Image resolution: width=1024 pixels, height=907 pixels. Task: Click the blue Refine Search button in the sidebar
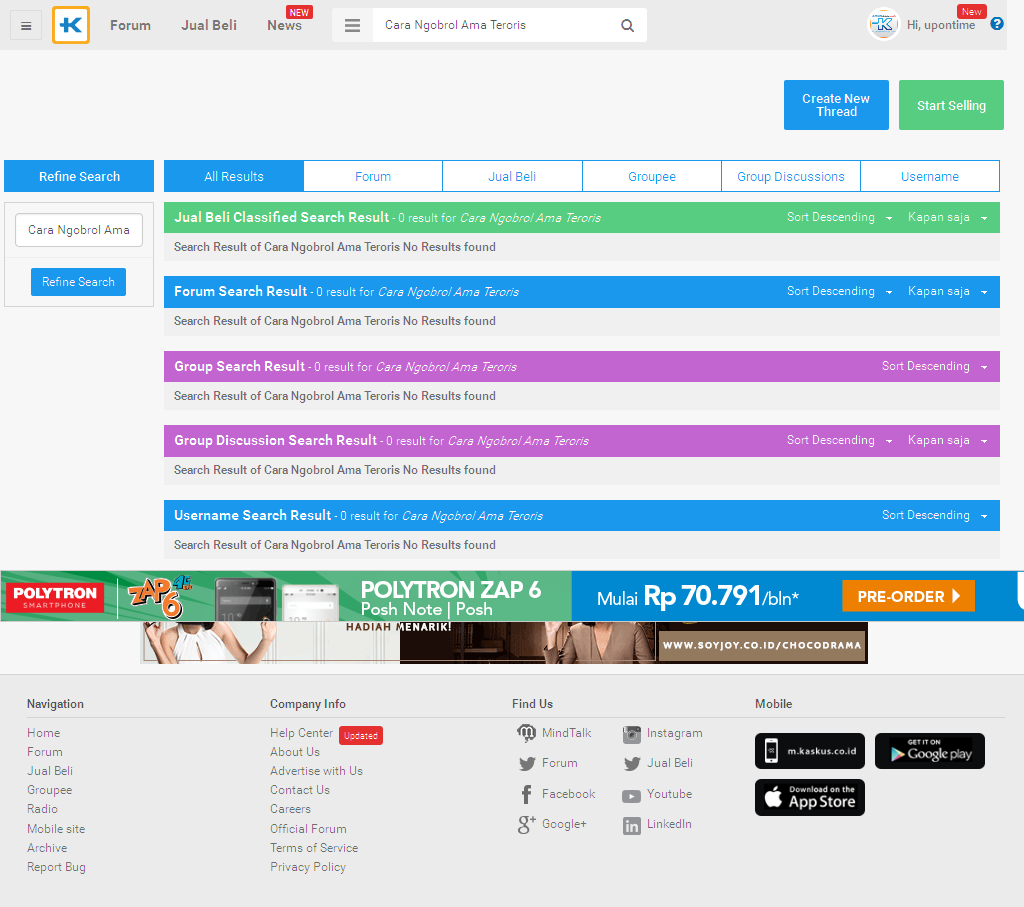click(78, 282)
